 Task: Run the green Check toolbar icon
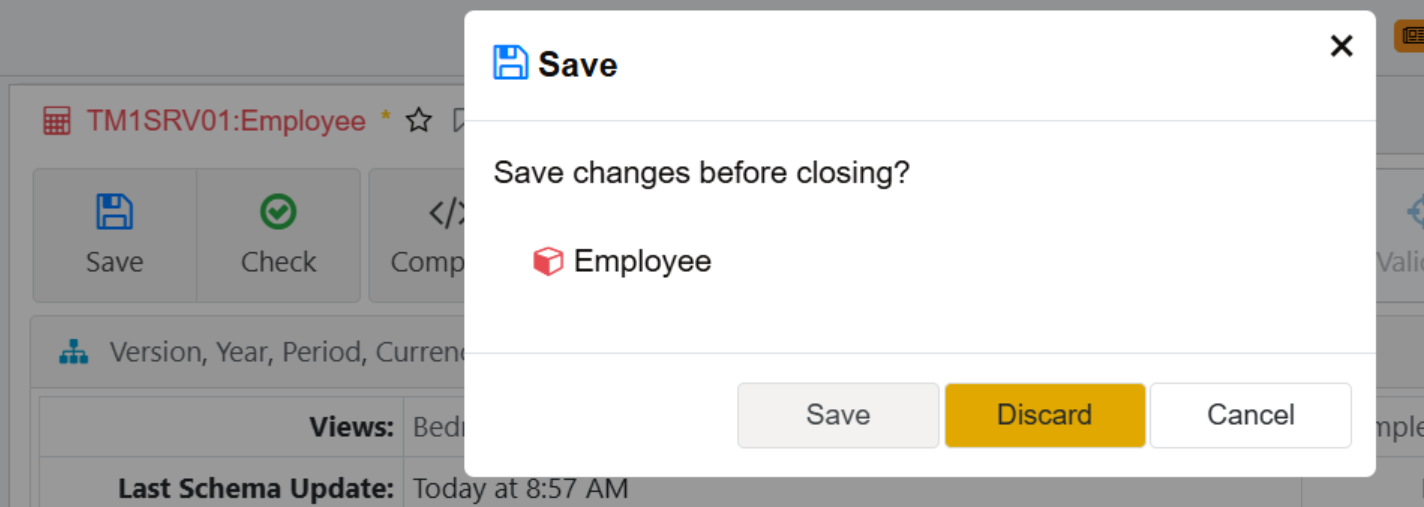tap(278, 212)
